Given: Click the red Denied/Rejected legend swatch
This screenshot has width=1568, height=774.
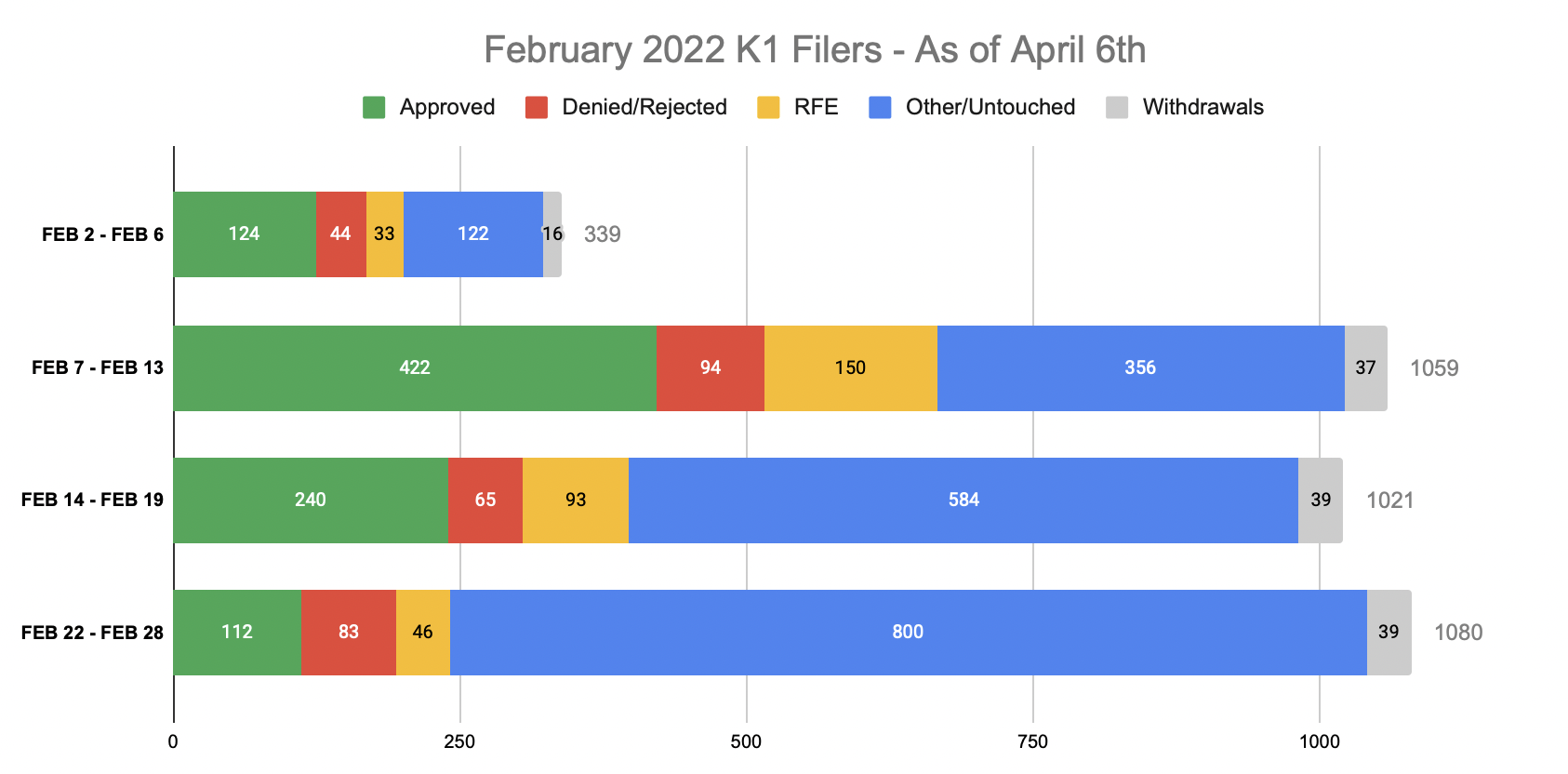Looking at the screenshot, I should click(x=537, y=107).
